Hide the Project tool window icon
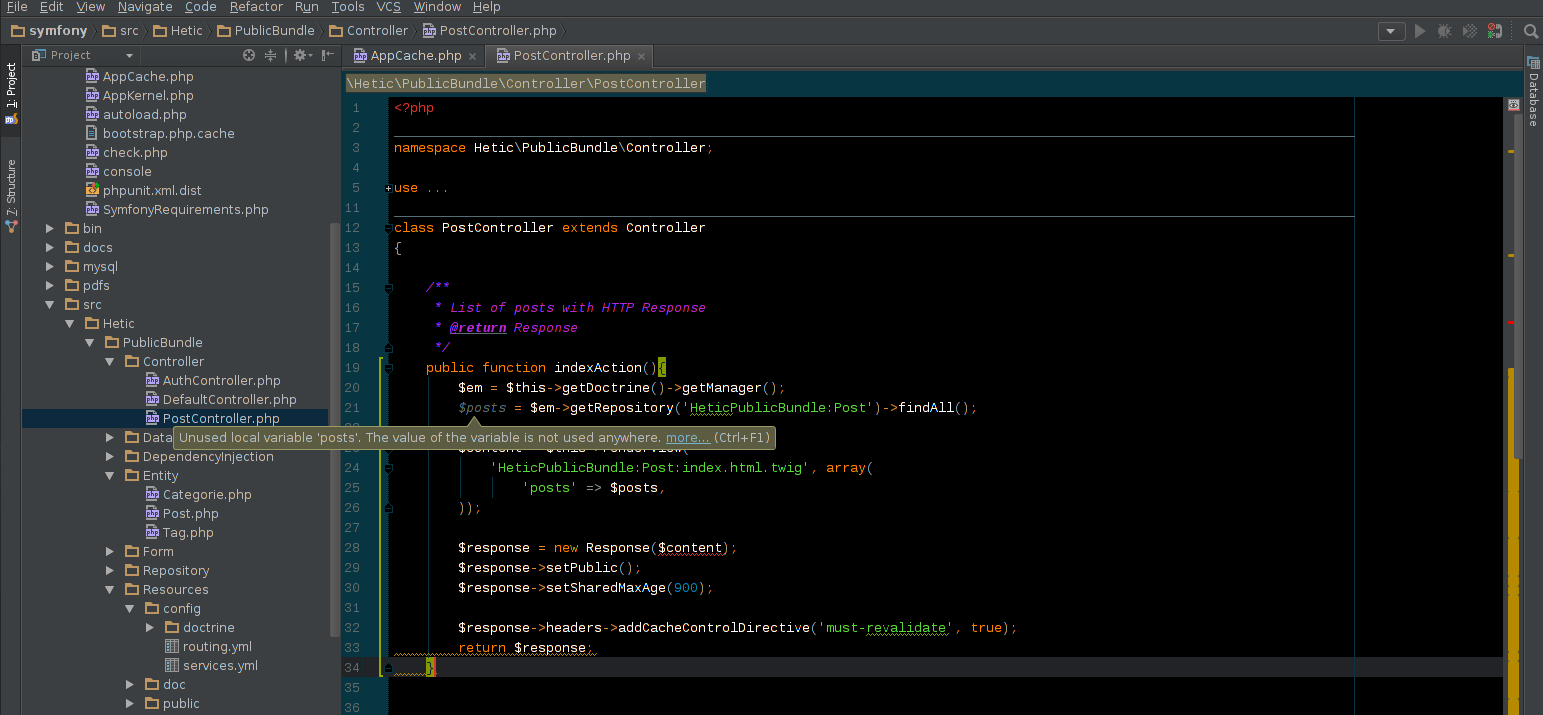This screenshot has height=715, width=1543. coord(326,55)
